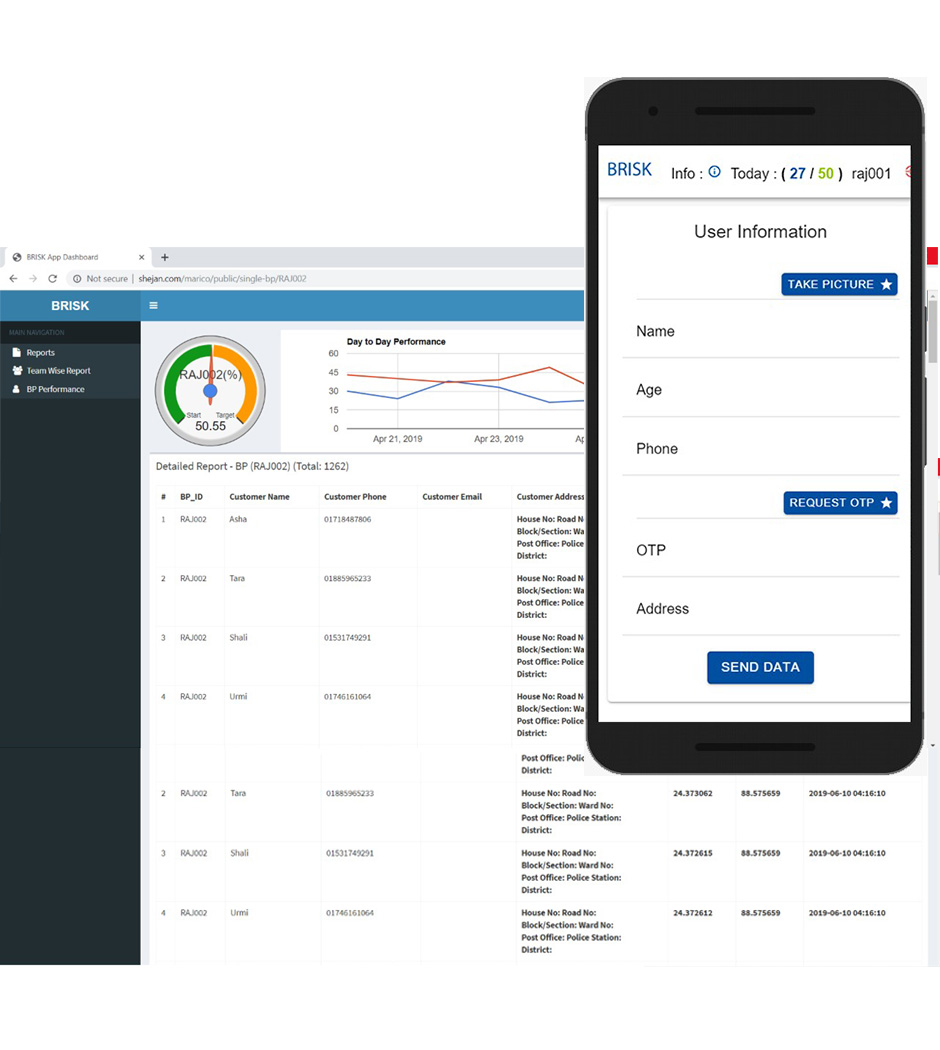Click phone number 01718487806

click(x=347, y=519)
